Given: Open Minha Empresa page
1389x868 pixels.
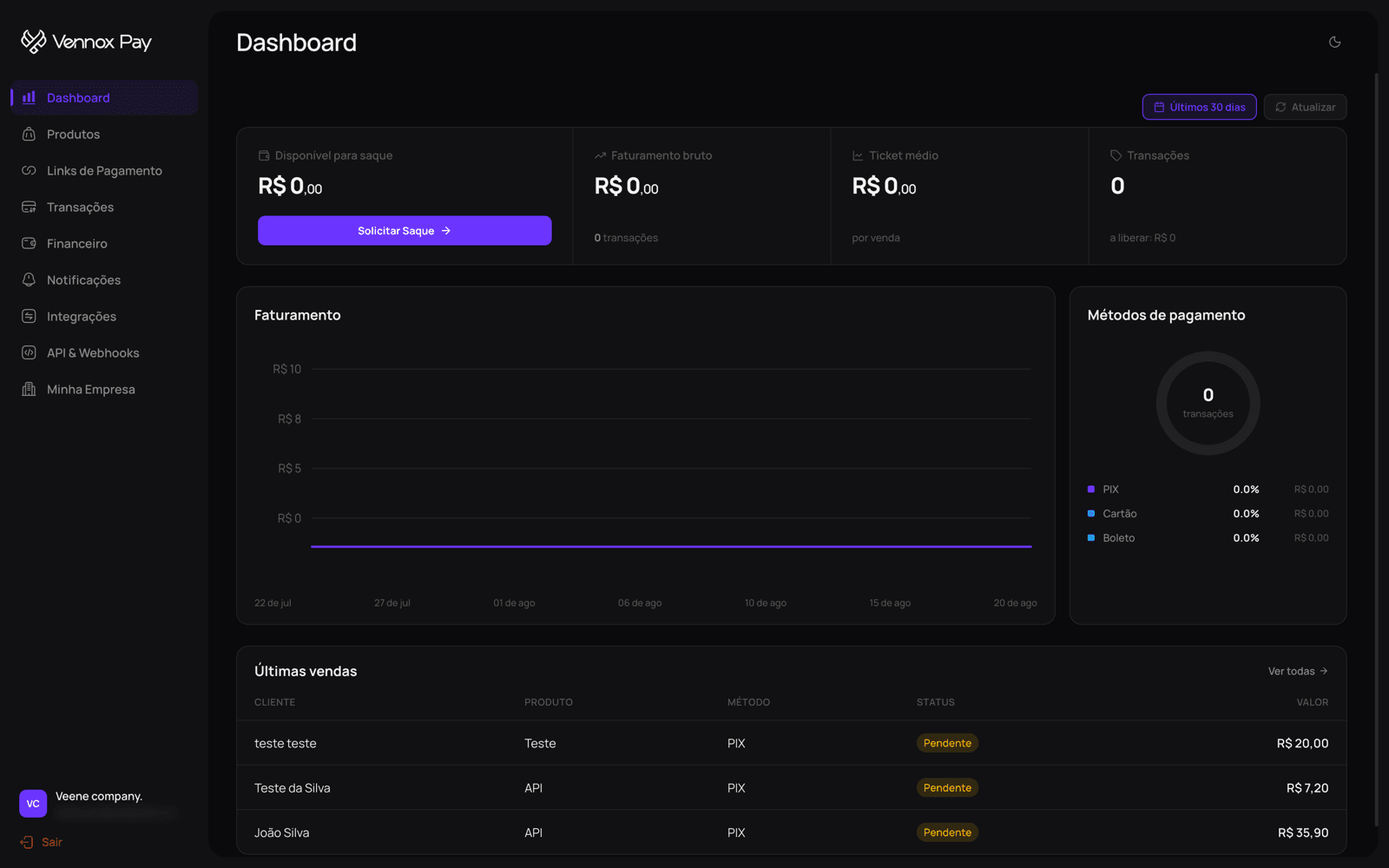Looking at the screenshot, I should pos(104,389).
